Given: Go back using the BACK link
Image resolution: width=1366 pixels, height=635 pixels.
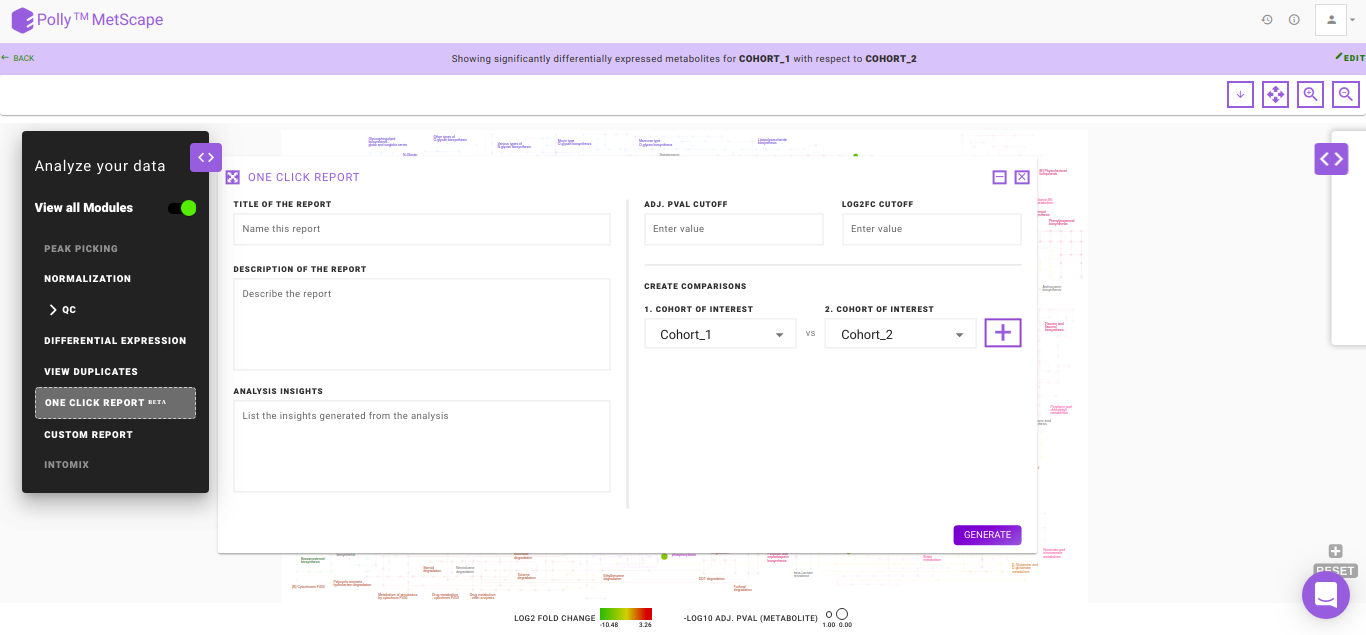Looking at the screenshot, I should click(x=17, y=58).
